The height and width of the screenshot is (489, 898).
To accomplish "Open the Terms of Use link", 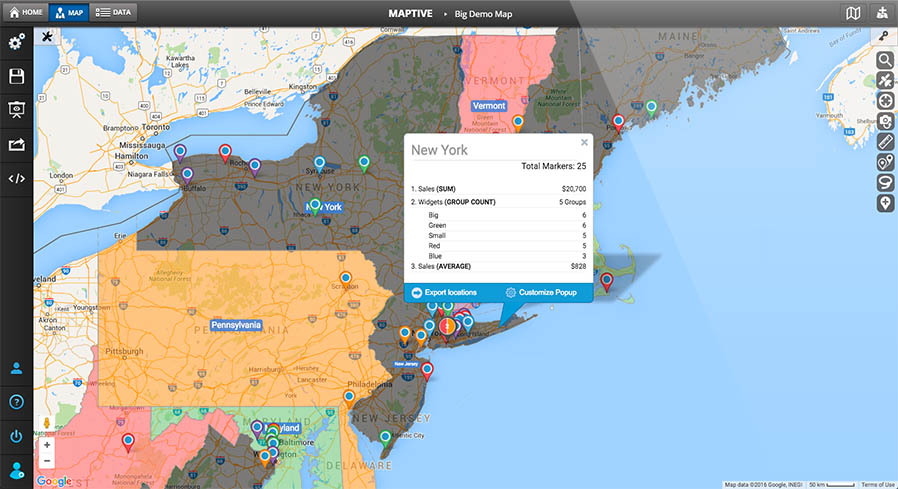I will (x=878, y=485).
